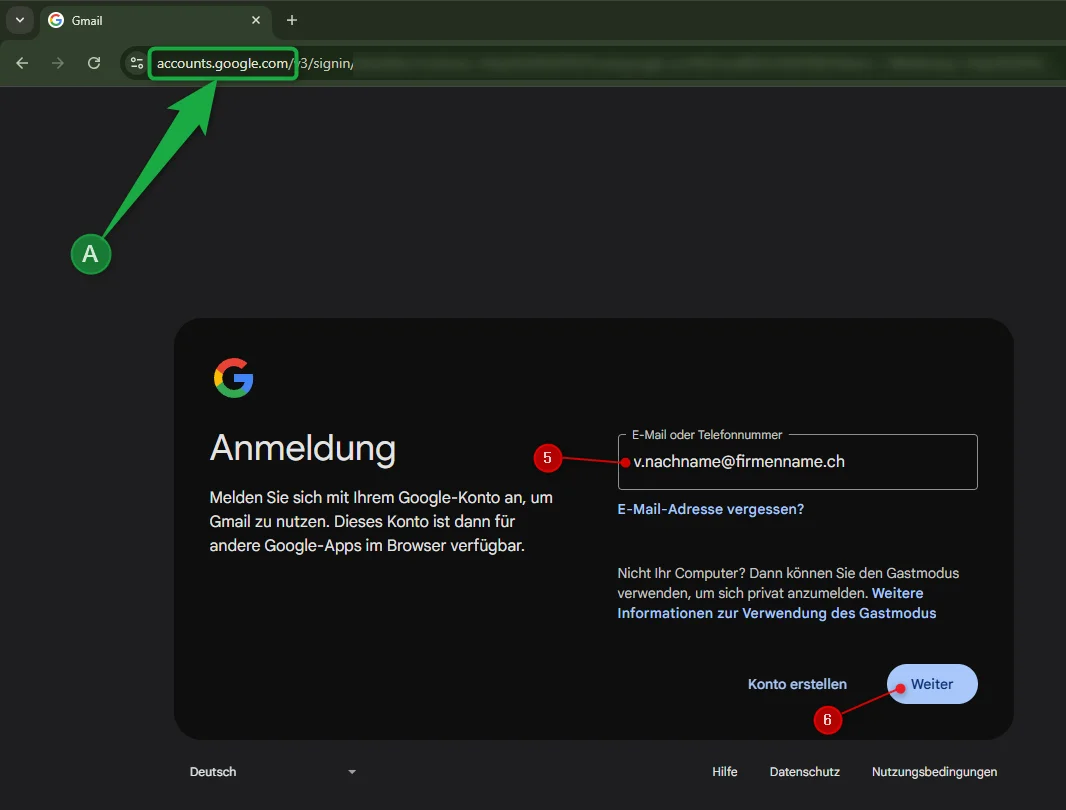Click the Anmeldung heading text
The image size is (1066, 810).
pos(303,448)
